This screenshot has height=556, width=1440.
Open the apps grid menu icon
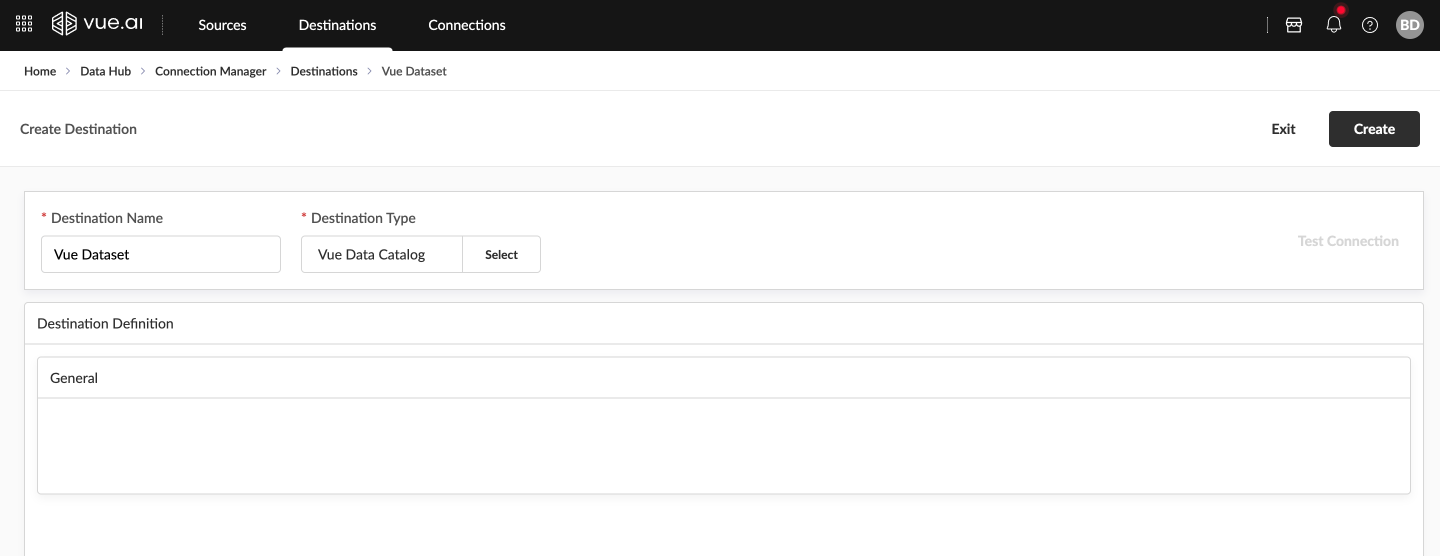24,25
